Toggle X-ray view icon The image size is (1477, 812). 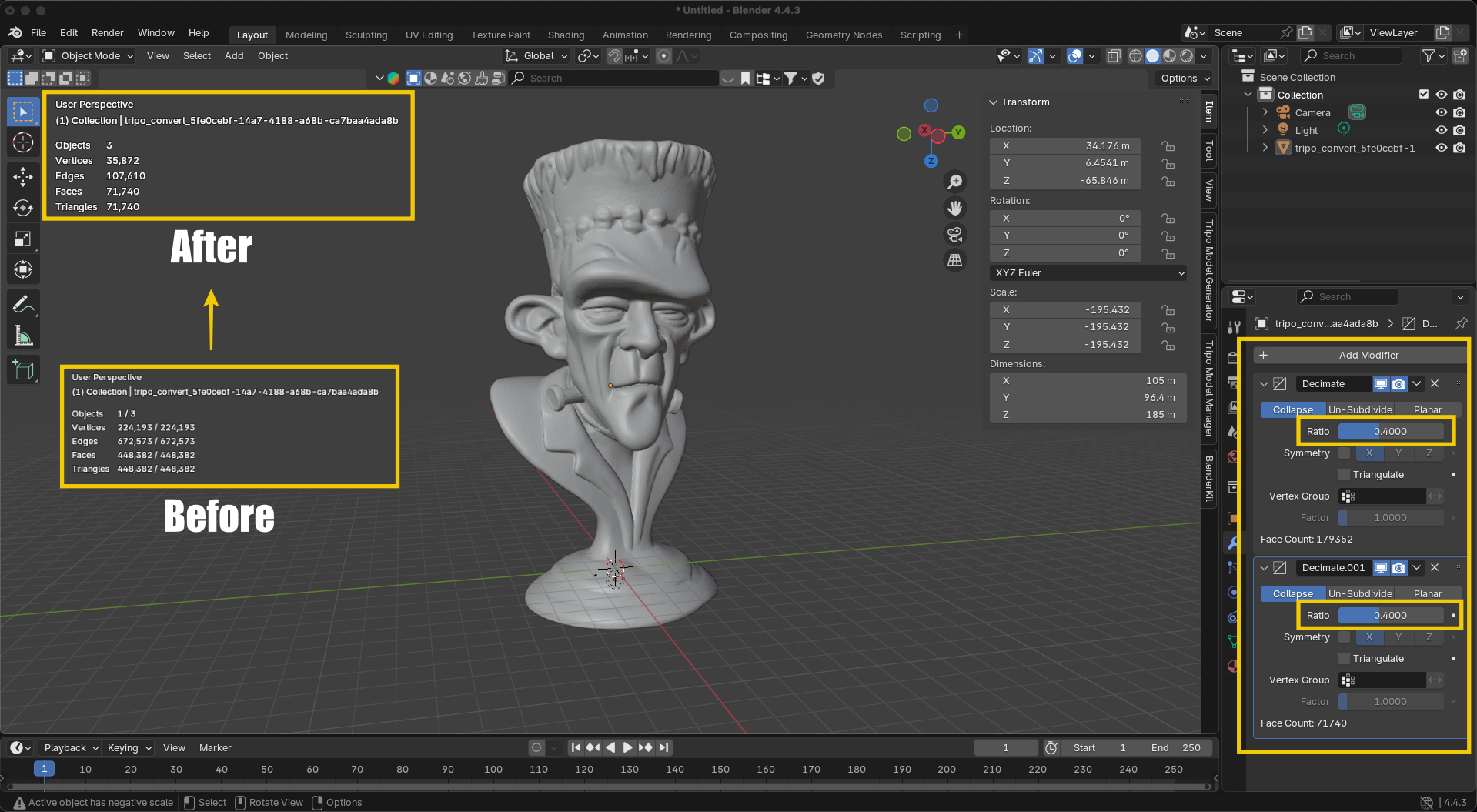1114,56
